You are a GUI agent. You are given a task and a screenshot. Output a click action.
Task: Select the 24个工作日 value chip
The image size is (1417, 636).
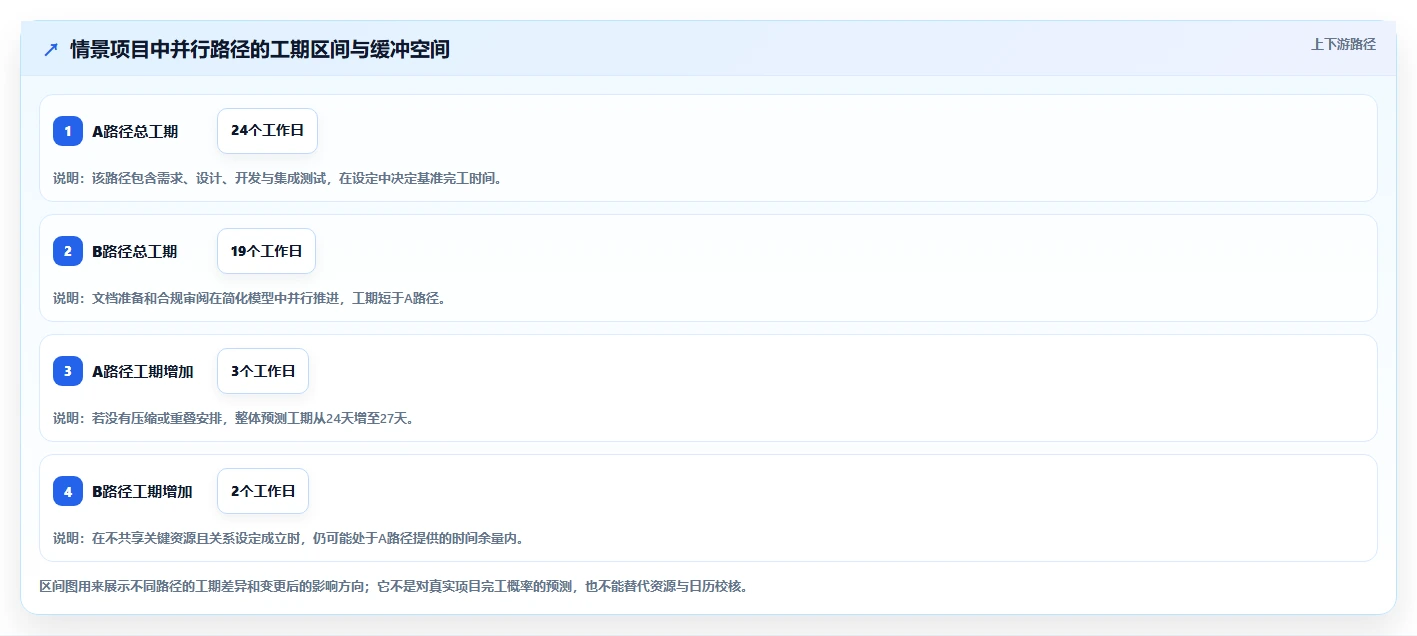[267, 131]
